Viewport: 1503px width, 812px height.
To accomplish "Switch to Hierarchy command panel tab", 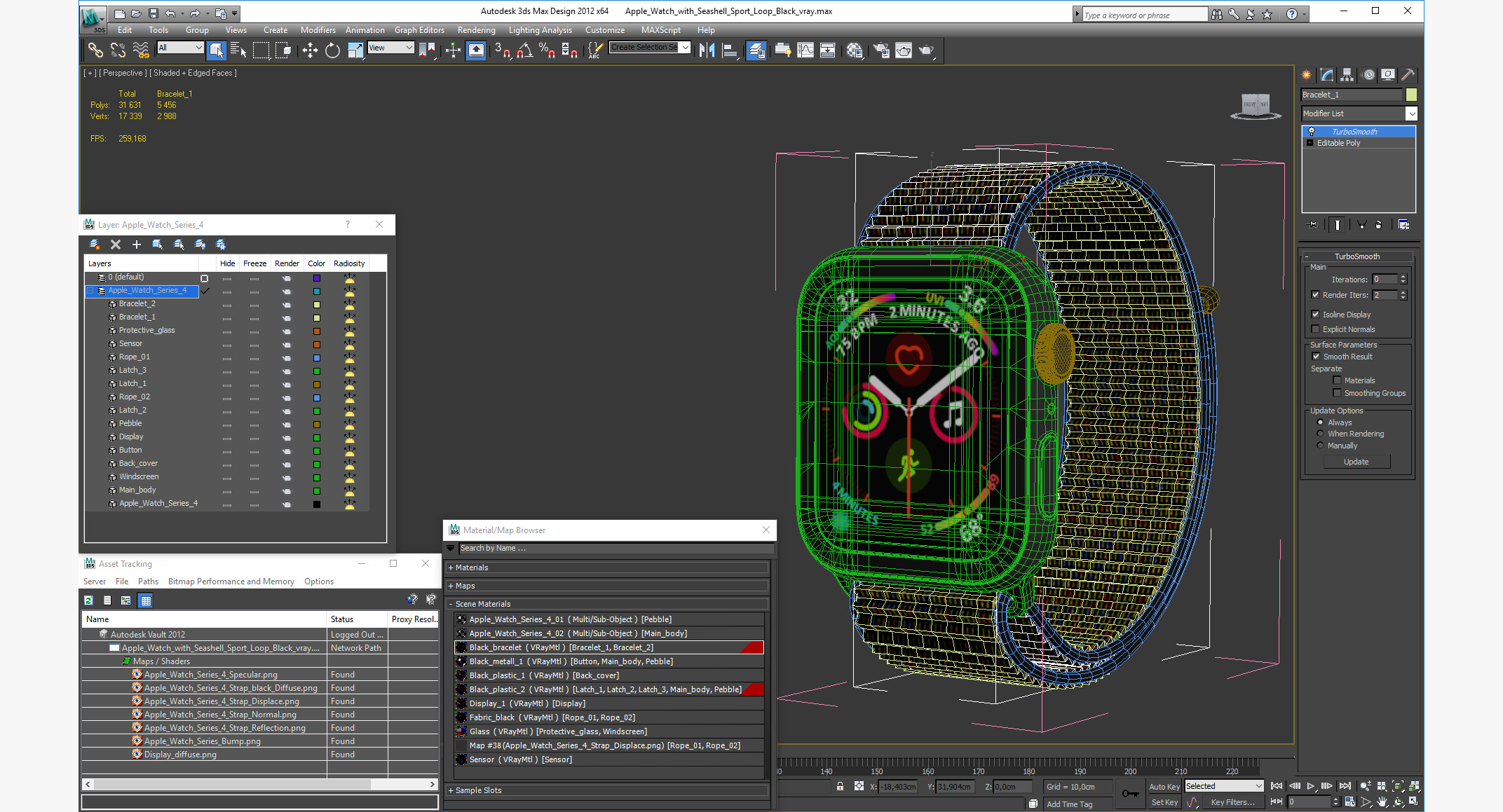I will tap(1347, 75).
